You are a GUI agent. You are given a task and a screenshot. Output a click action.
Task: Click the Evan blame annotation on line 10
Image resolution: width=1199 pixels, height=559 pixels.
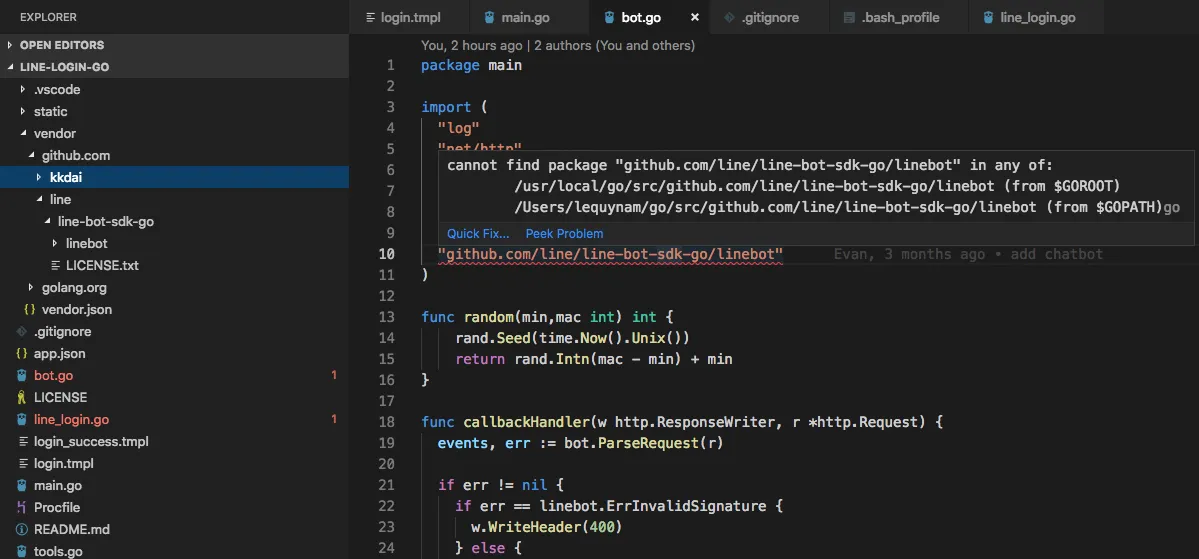(x=968, y=254)
